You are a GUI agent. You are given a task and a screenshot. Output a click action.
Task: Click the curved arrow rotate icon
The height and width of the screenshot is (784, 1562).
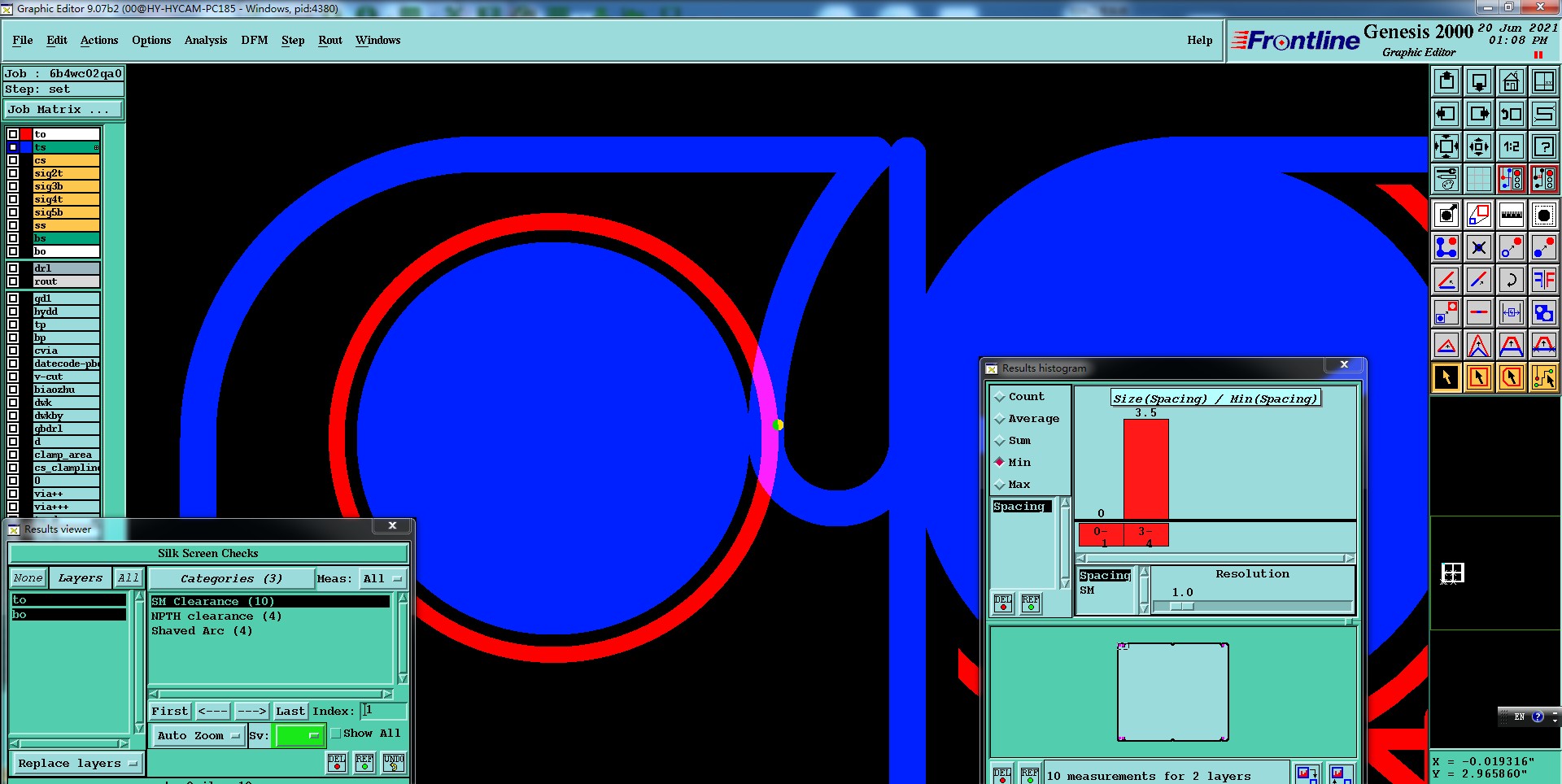(1512, 280)
